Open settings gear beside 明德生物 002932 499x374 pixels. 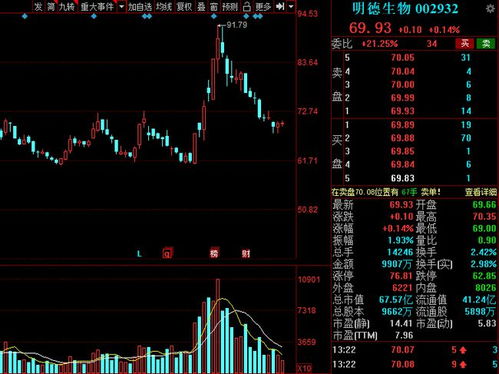point(490,9)
